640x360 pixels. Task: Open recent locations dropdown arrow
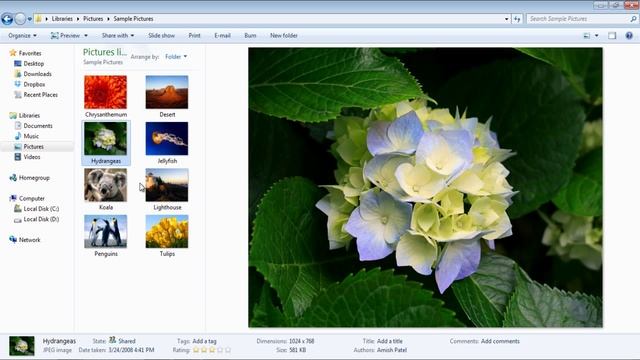point(29,19)
